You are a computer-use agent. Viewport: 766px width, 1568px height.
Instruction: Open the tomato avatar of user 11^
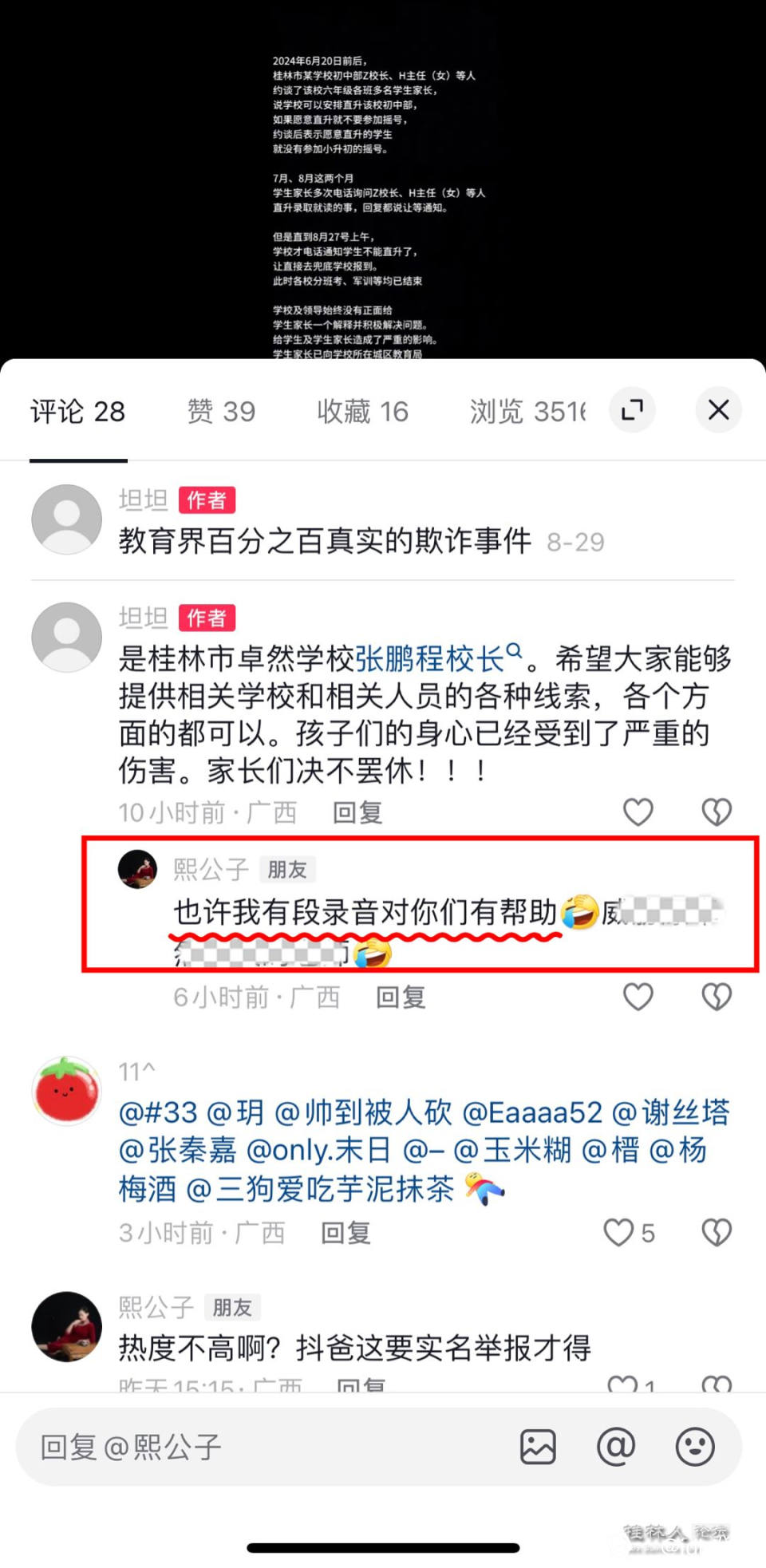(x=66, y=1091)
